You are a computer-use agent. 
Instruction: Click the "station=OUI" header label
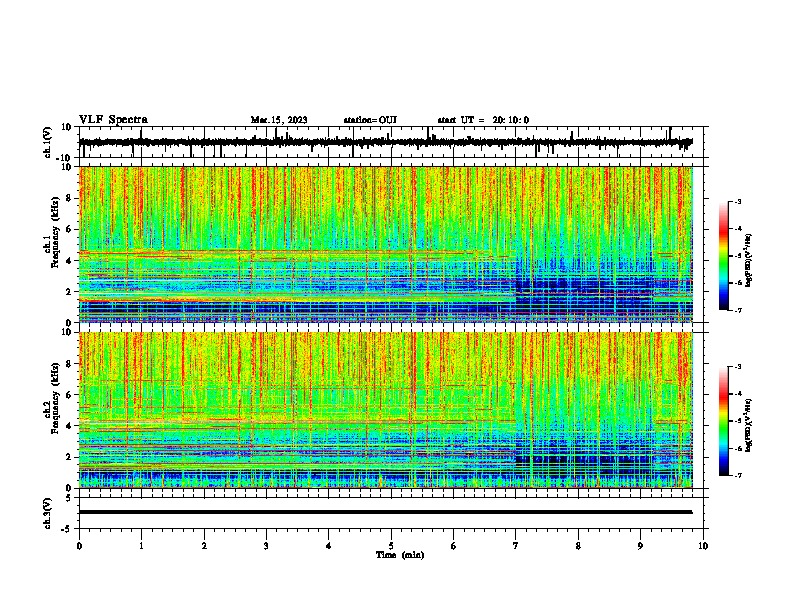click(x=370, y=120)
